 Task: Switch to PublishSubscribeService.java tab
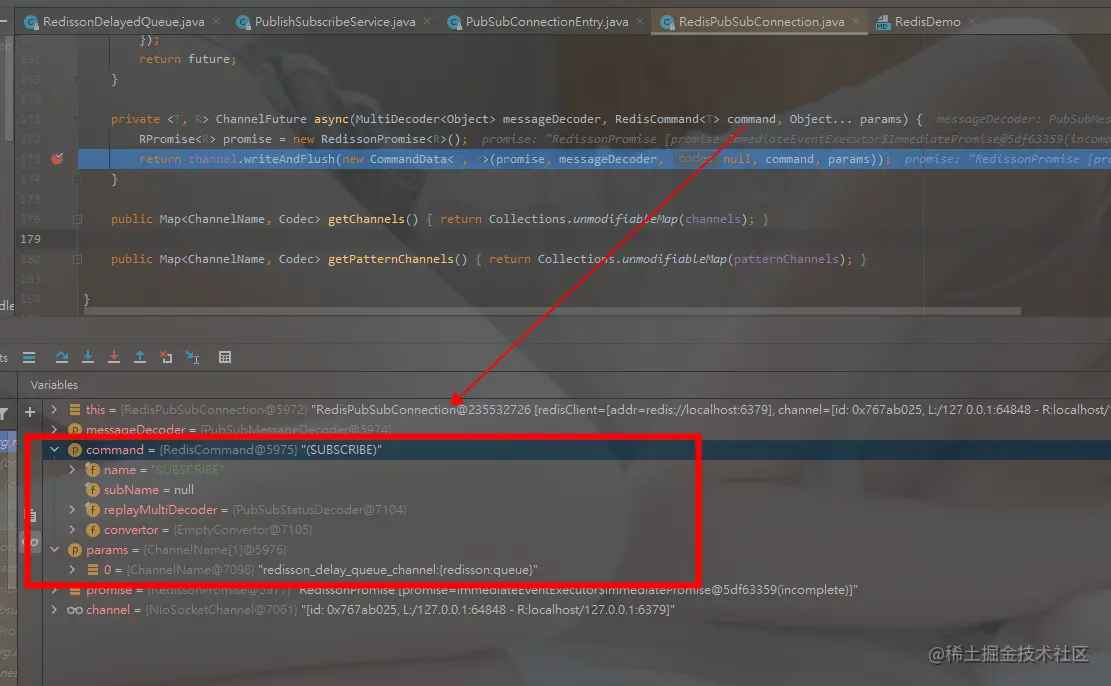click(x=335, y=22)
